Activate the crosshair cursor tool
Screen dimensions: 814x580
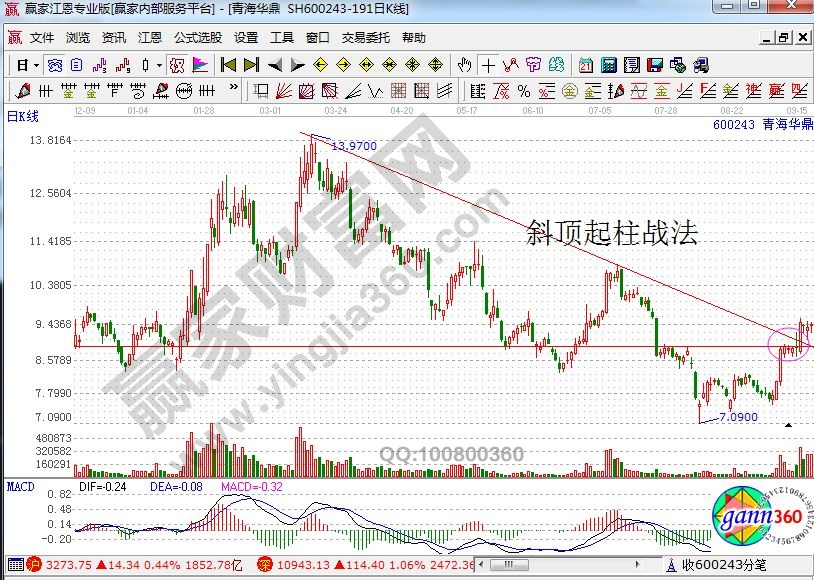488,65
